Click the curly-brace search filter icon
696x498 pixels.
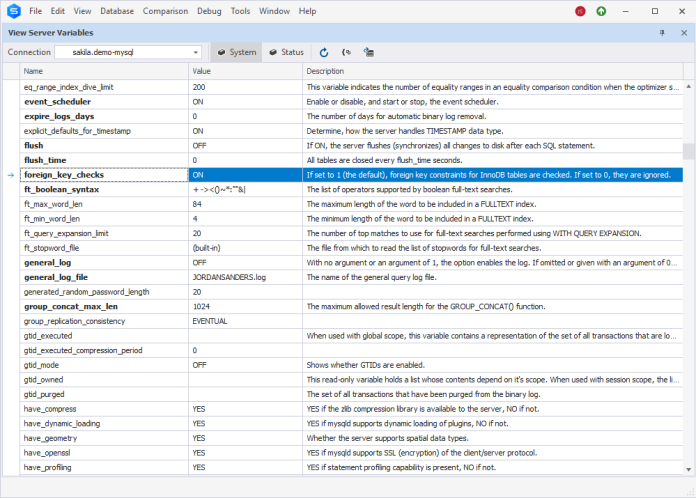pyautogui.click(x=346, y=52)
